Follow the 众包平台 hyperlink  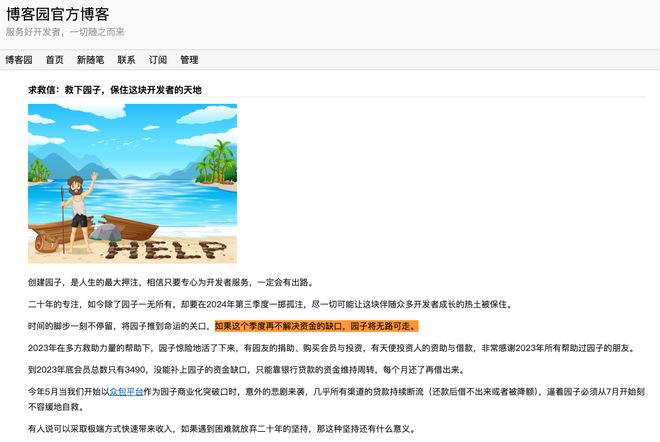[126, 391]
